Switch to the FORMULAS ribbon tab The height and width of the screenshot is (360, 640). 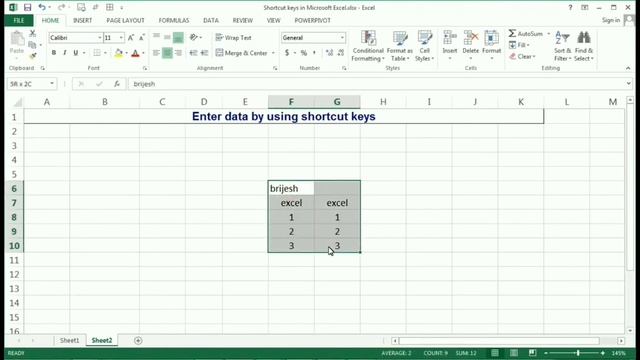coord(174,20)
